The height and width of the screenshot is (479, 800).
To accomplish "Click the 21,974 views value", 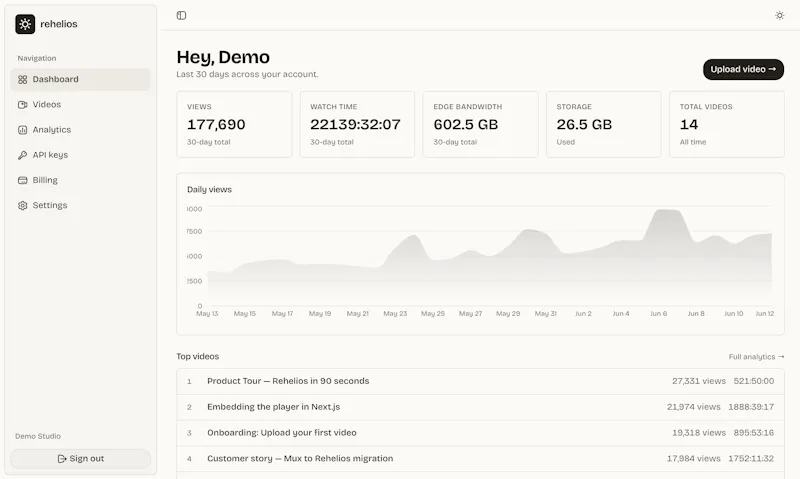I will click(693, 407).
